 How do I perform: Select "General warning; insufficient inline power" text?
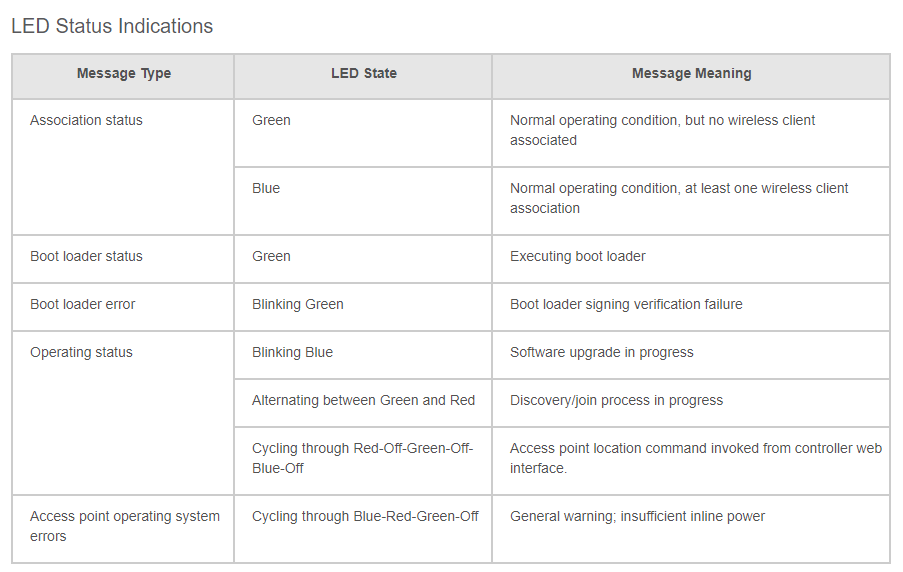(637, 516)
